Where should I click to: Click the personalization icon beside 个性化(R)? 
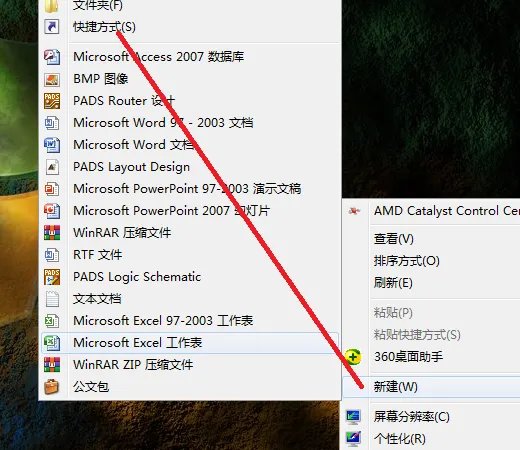click(x=353, y=439)
